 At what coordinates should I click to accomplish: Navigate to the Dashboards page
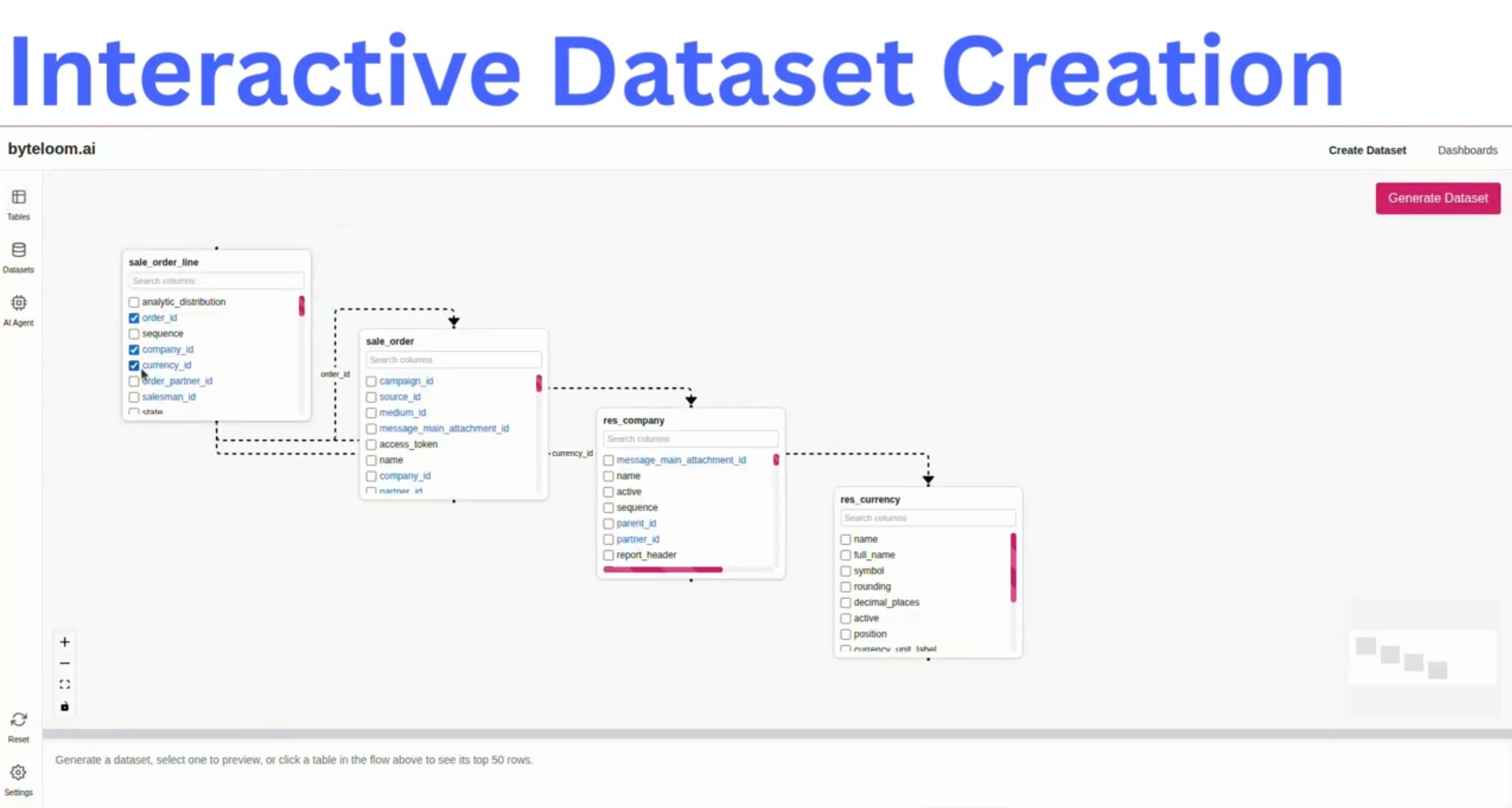click(1468, 149)
